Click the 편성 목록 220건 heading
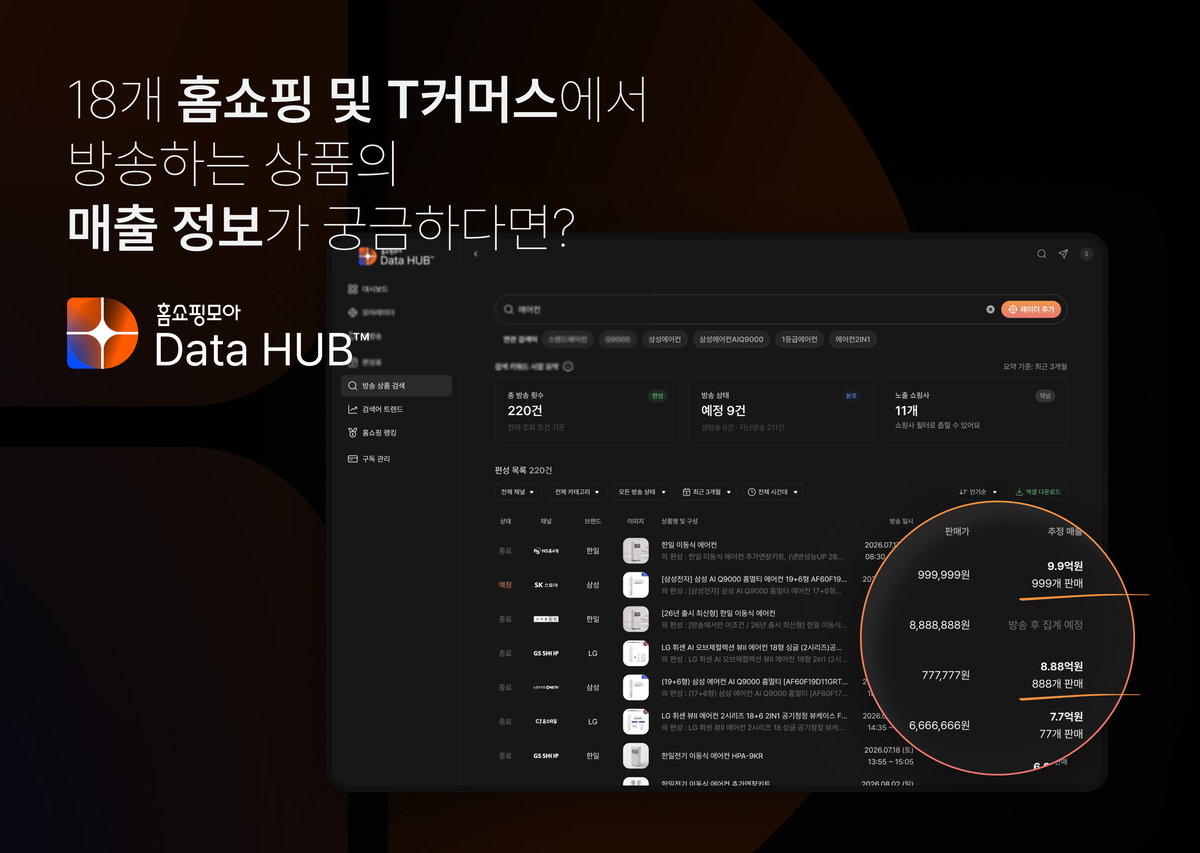1200x853 pixels. (x=523, y=470)
